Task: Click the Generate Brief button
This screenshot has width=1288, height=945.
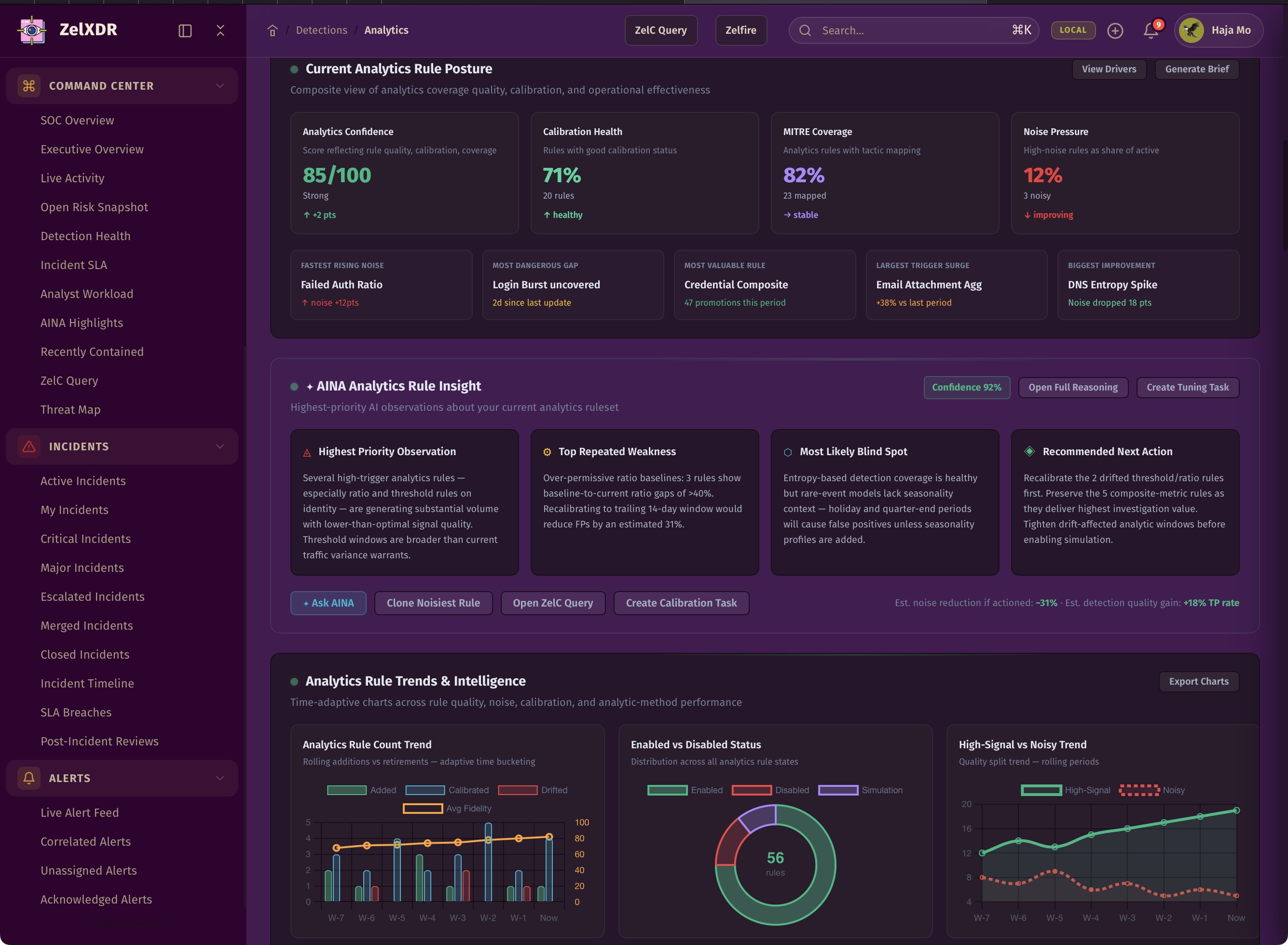Action: pos(1196,68)
